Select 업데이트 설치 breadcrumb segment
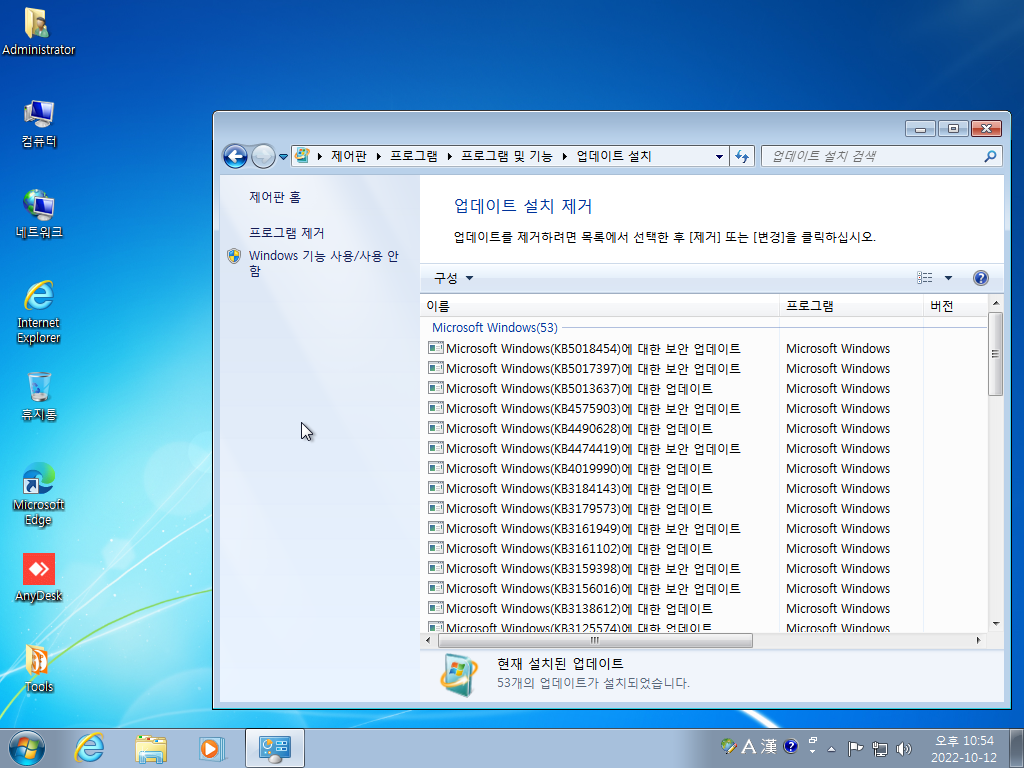 coord(614,156)
